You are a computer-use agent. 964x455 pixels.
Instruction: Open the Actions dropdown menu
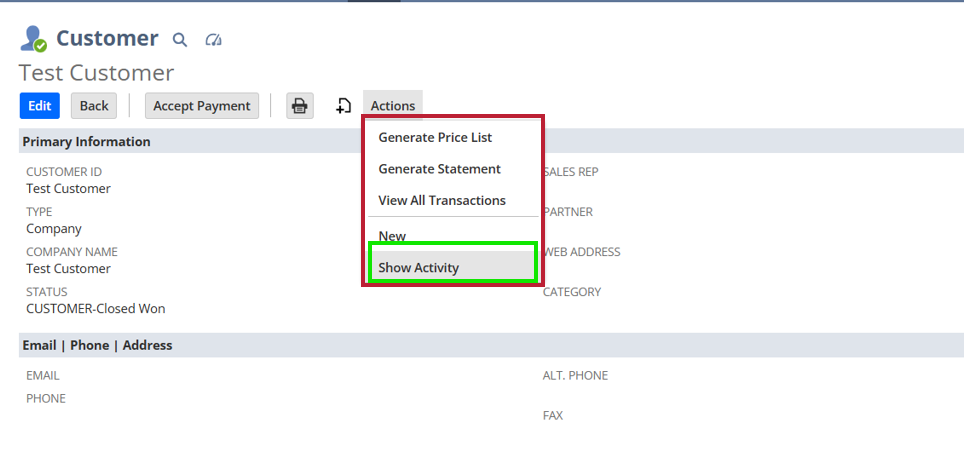tap(392, 106)
